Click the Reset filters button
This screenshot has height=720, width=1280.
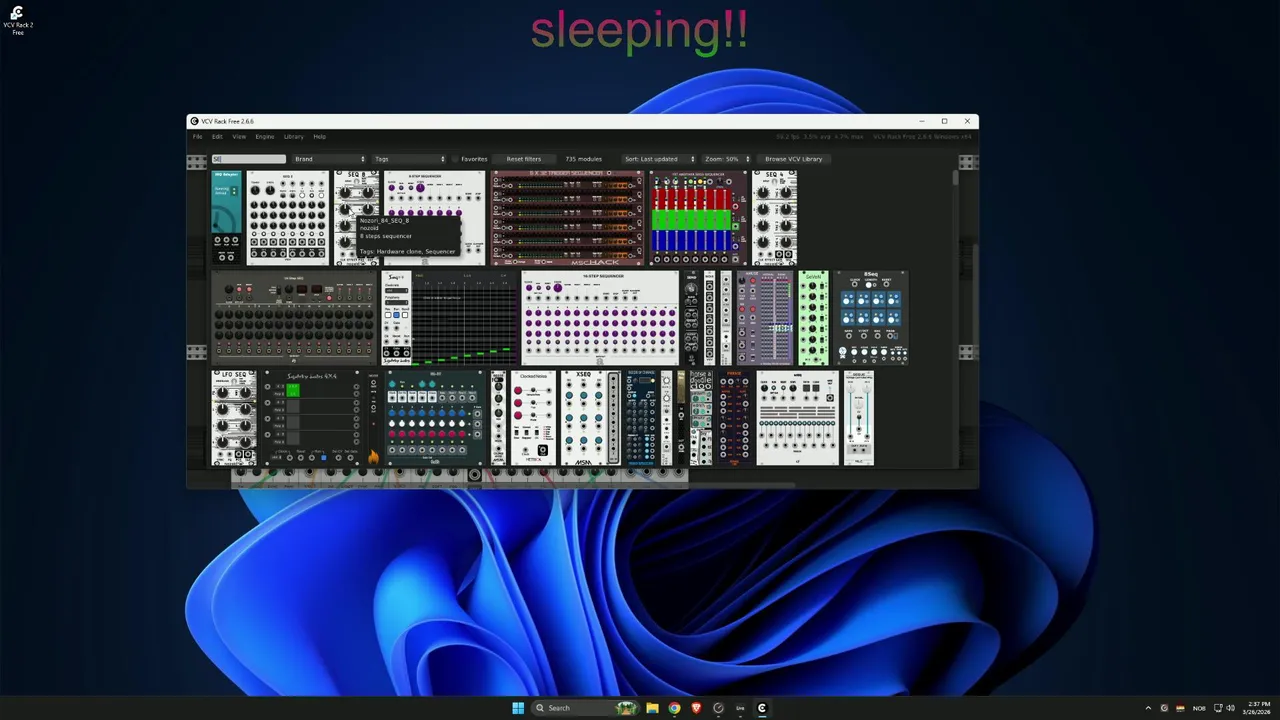point(523,159)
